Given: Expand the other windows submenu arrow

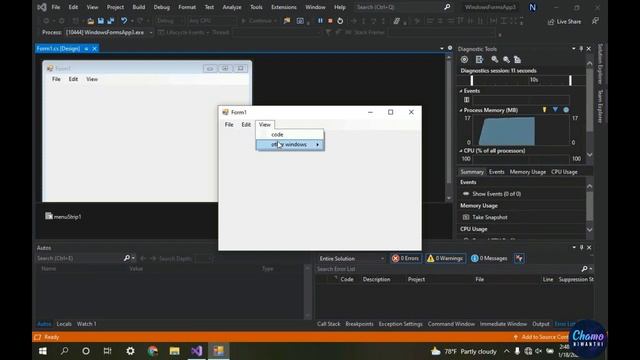Looking at the screenshot, I should [318, 144].
